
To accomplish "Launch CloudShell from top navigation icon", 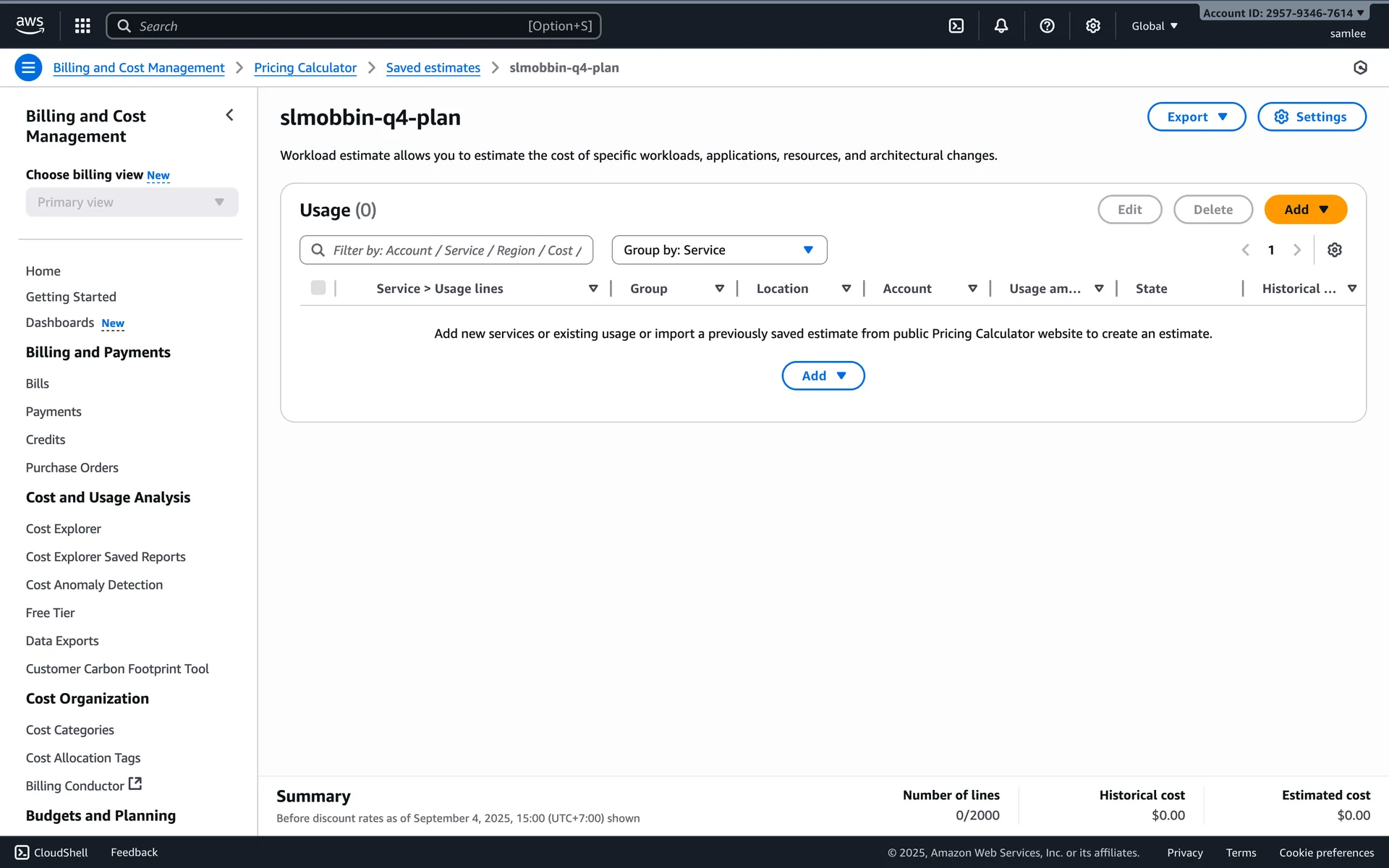I will (956, 26).
